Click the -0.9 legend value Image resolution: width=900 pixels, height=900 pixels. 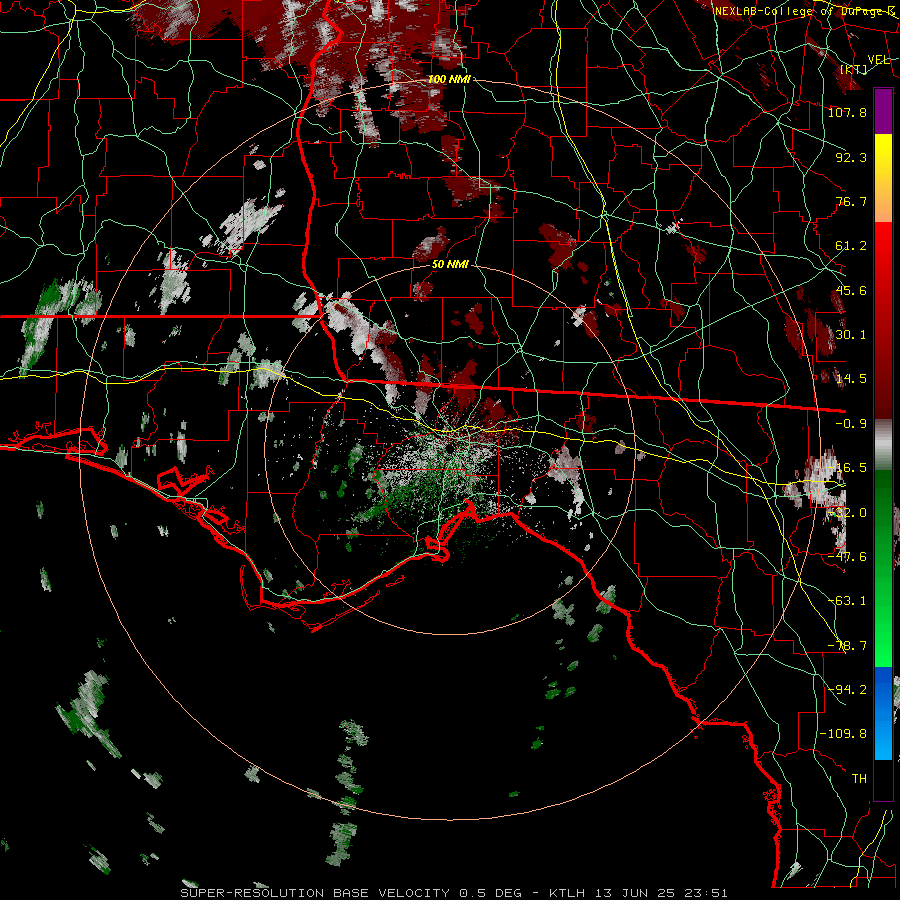[851, 424]
